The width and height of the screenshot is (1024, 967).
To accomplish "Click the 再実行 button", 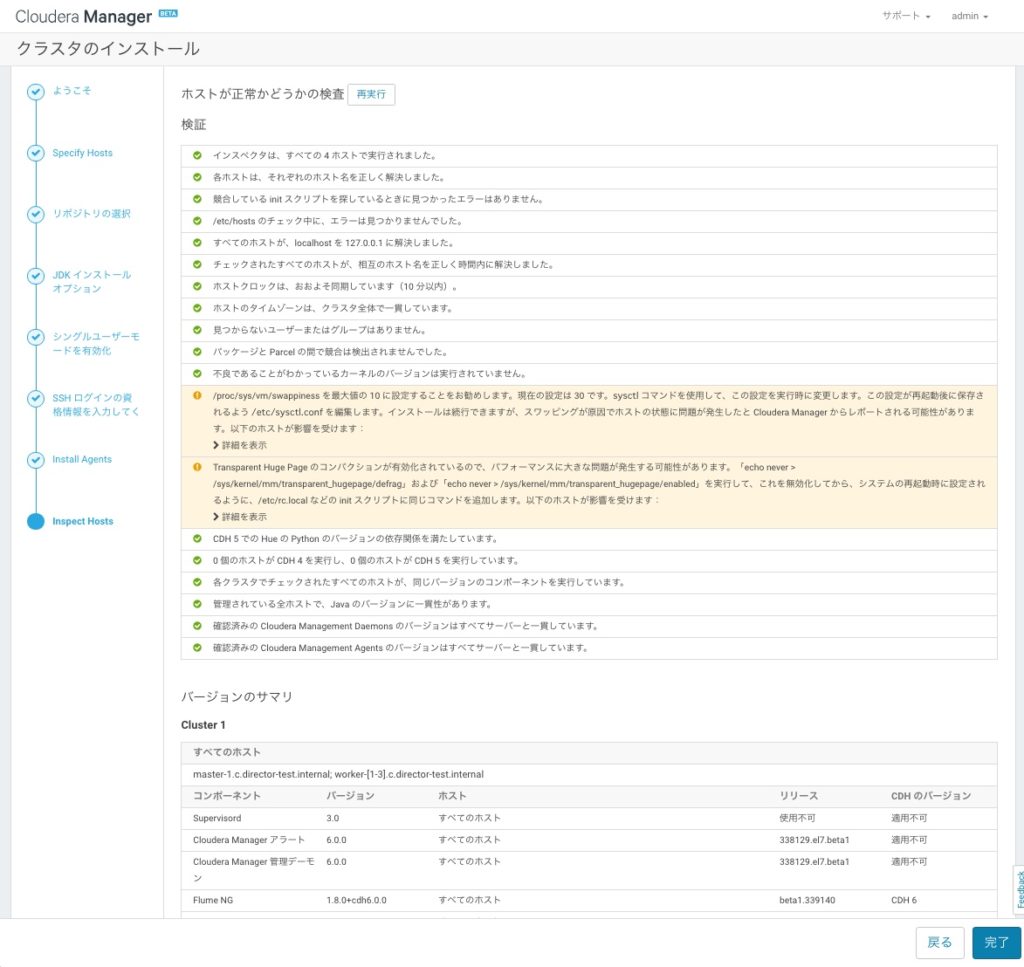I will [x=371, y=94].
